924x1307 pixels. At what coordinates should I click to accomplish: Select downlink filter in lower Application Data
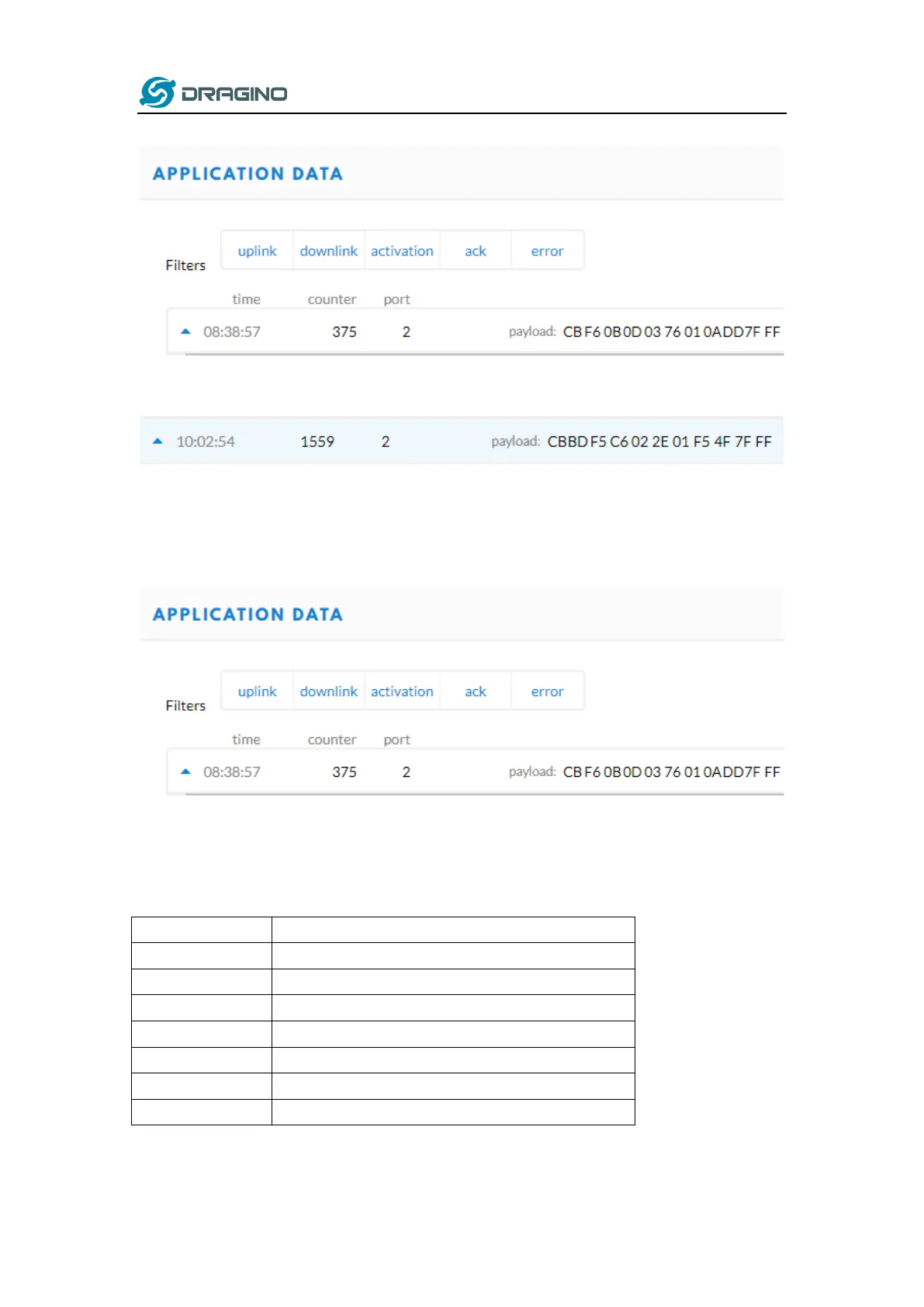tap(329, 691)
